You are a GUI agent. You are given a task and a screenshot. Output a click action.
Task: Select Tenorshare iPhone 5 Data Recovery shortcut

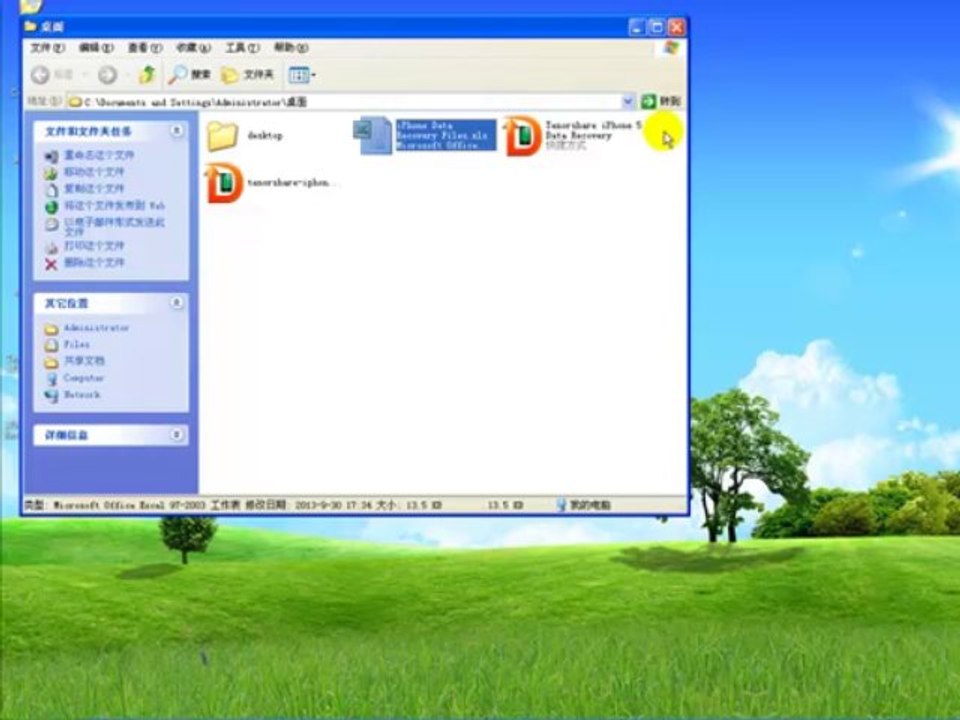pos(572,135)
